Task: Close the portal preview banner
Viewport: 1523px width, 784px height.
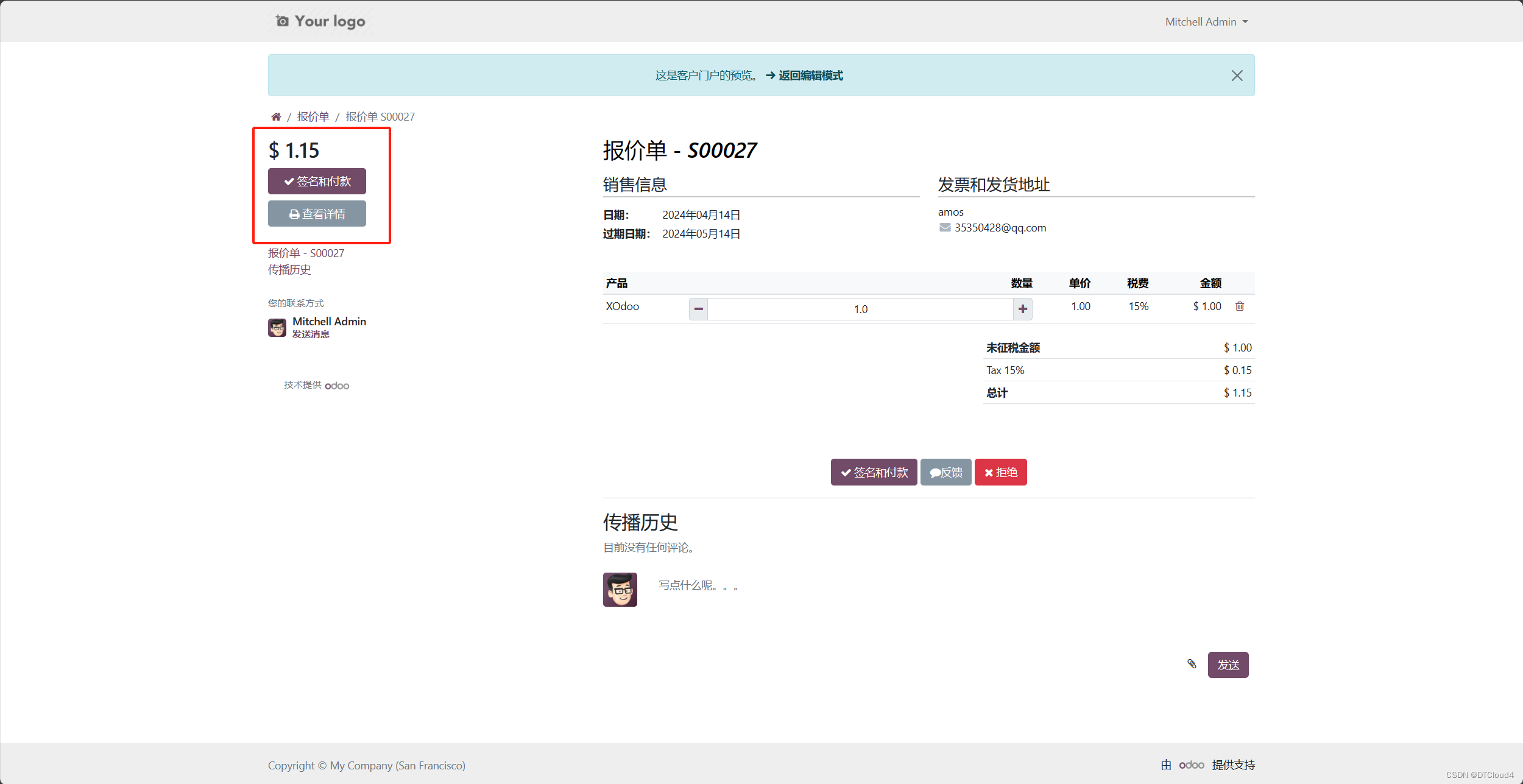Action: pos(1237,76)
